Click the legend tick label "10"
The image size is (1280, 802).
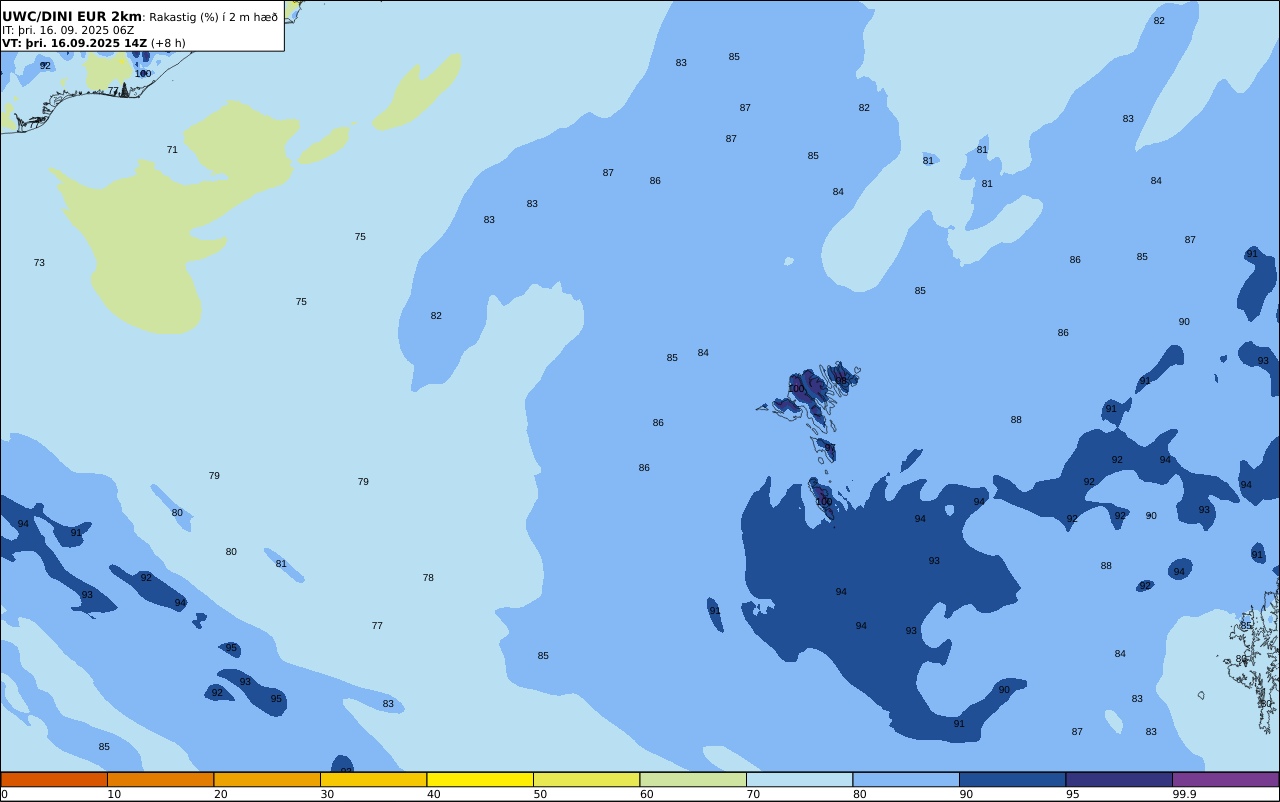click(x=114, y=794)
